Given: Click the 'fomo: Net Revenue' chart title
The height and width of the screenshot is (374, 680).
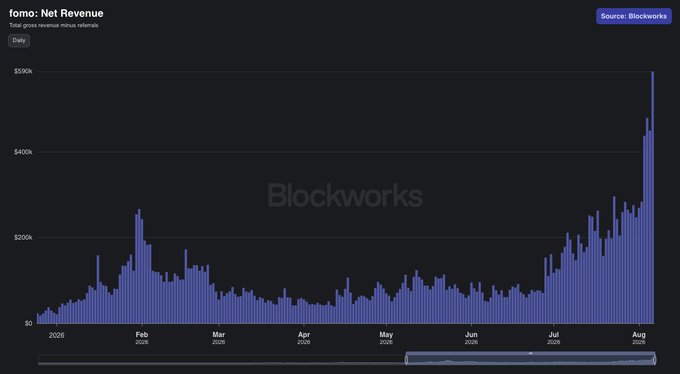Looking at the screenshot, I should [x=56, y=13].
